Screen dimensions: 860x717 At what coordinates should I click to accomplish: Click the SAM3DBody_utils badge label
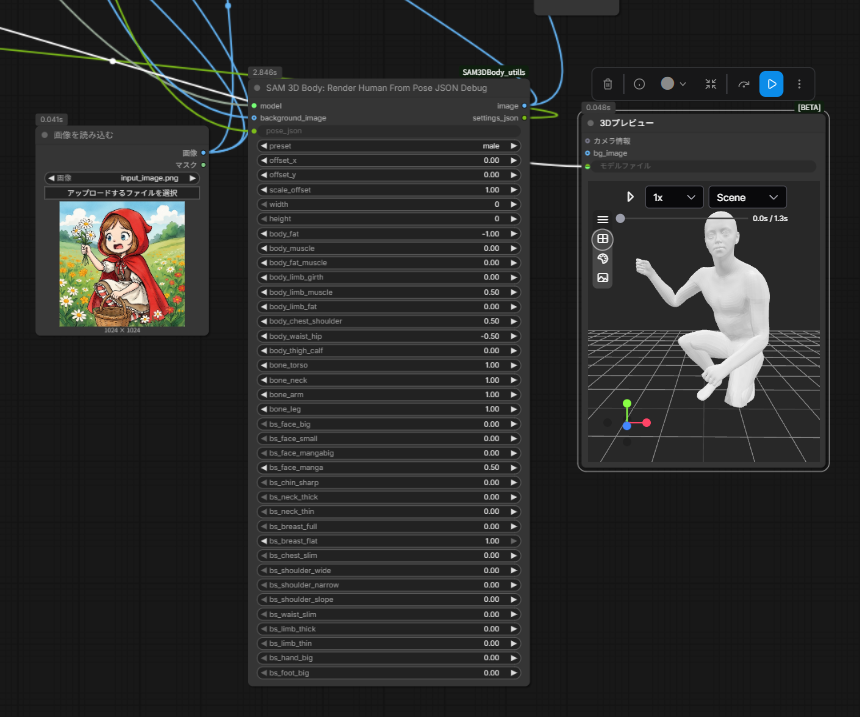point(494,72)
